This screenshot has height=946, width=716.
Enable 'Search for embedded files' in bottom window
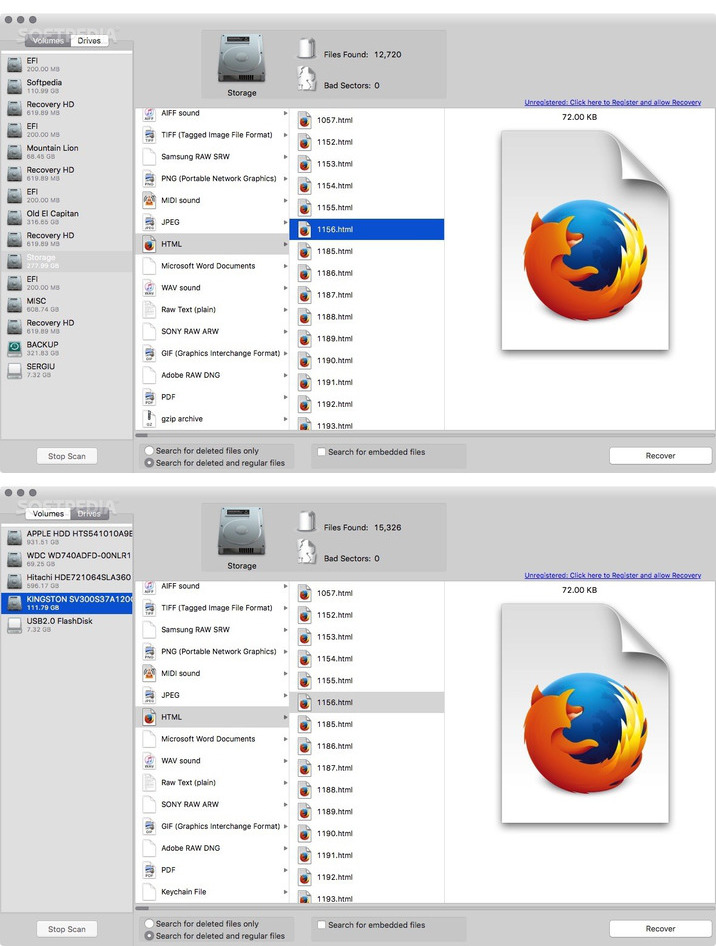click(322, 924)
